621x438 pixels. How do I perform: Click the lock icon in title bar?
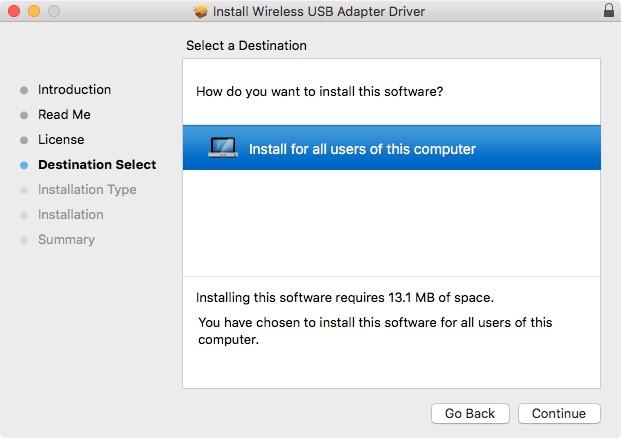609,10
